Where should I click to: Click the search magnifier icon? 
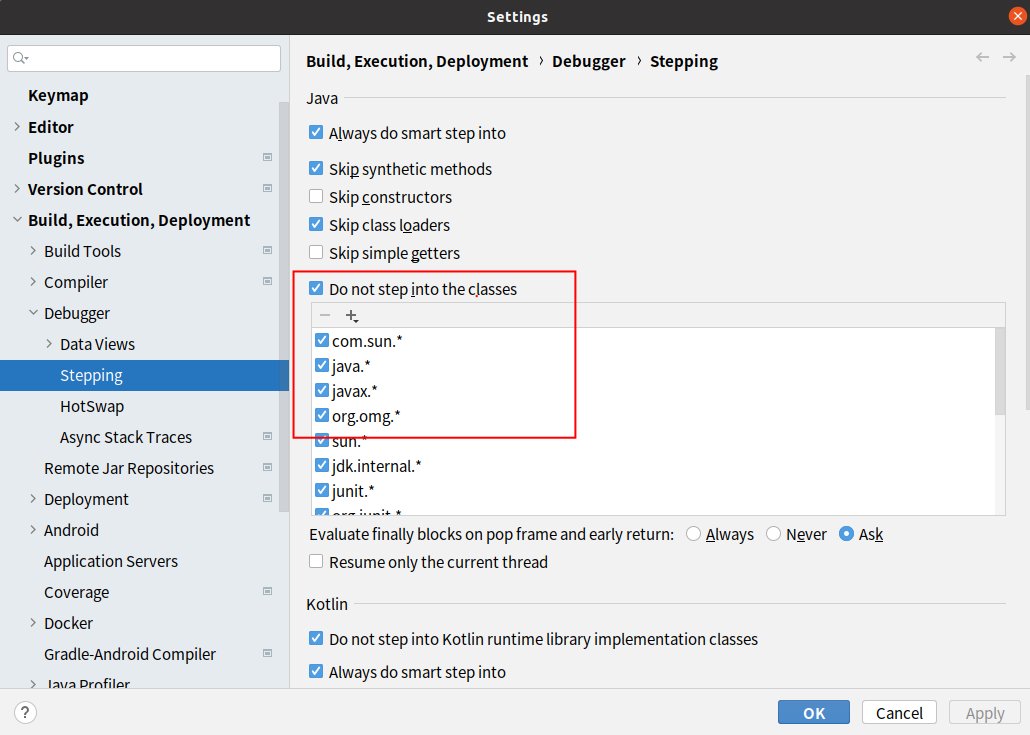[20, 58]
